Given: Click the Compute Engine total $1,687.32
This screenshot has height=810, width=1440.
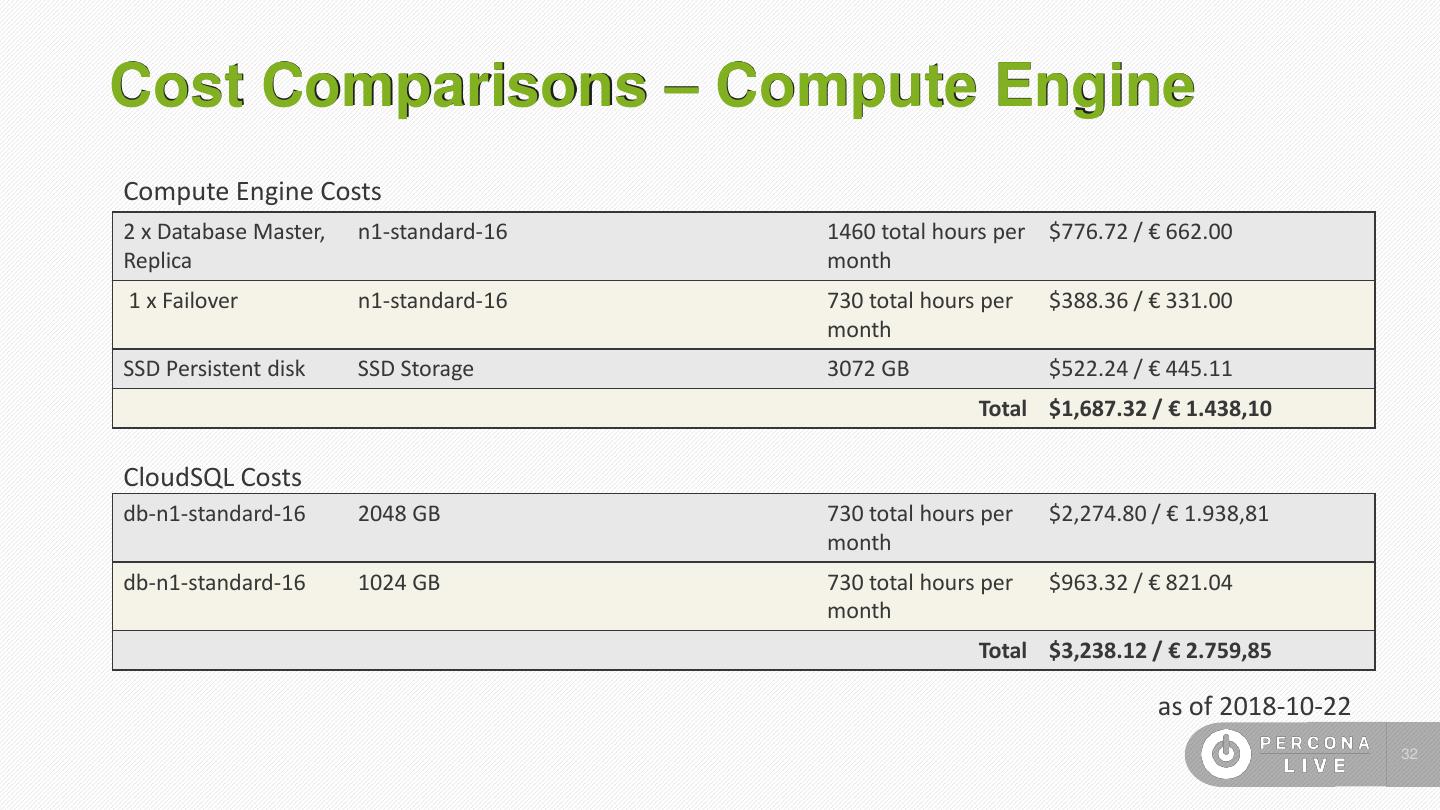Looking at the screenshot, I should 1160,408.
